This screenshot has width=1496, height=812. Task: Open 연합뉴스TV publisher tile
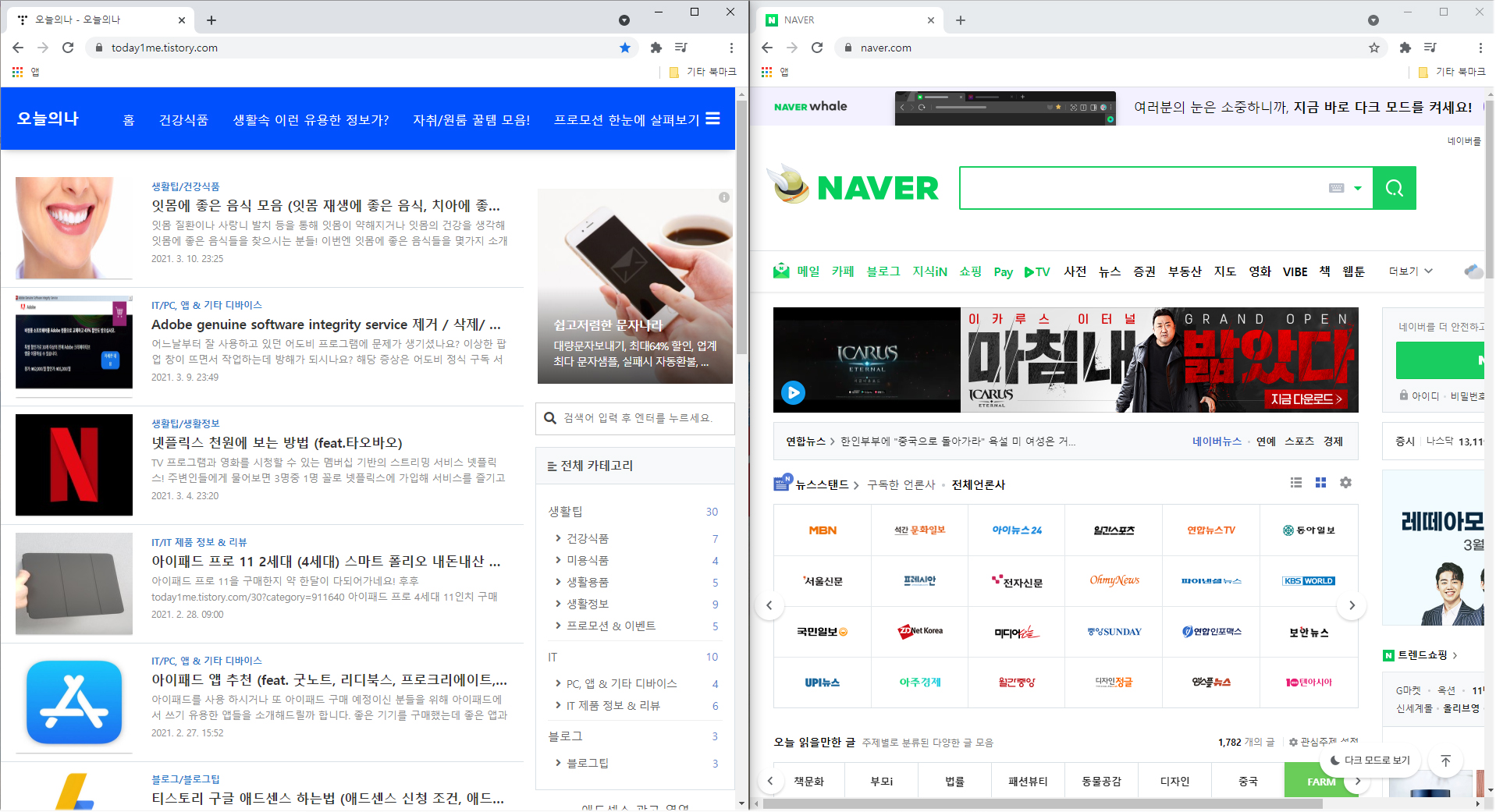(x=1211, y=530)
